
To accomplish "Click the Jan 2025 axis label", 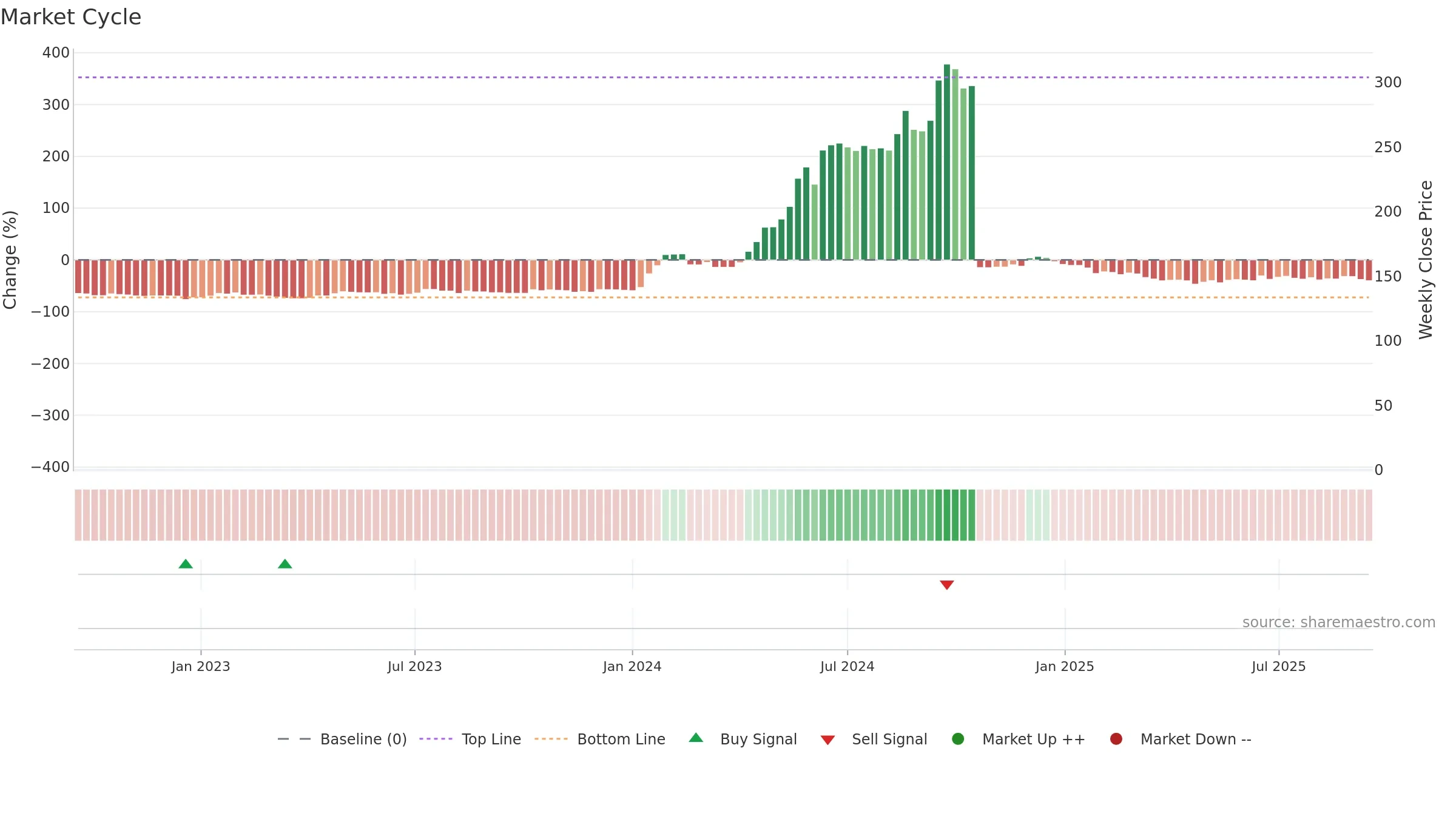I will (1065, 667).
